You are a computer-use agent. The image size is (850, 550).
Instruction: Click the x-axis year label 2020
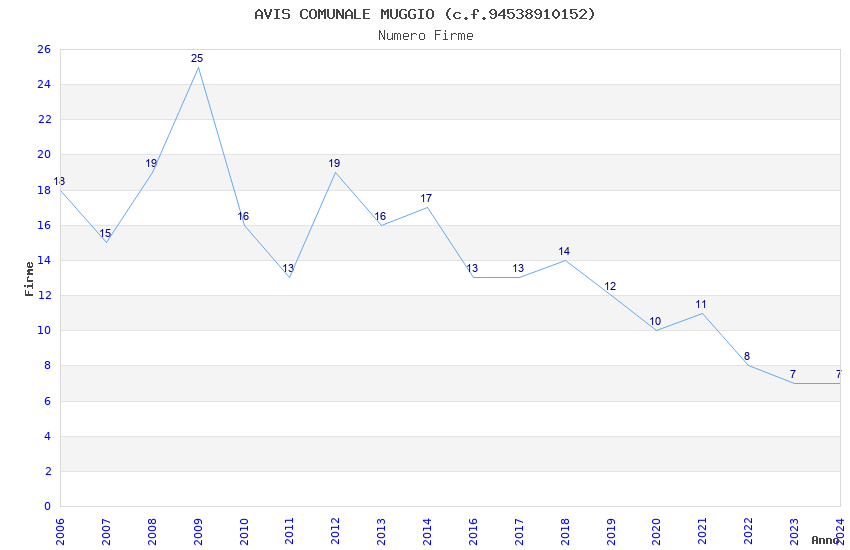[656, 532]
